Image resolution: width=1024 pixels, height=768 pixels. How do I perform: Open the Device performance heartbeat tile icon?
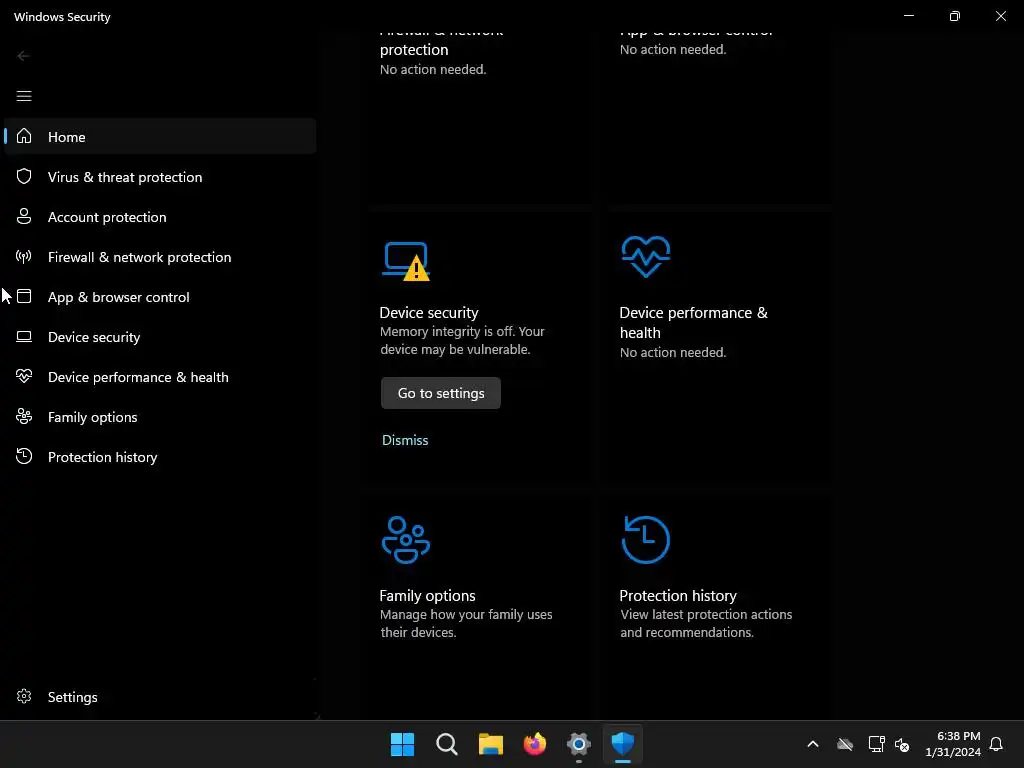tap(646, 257)
